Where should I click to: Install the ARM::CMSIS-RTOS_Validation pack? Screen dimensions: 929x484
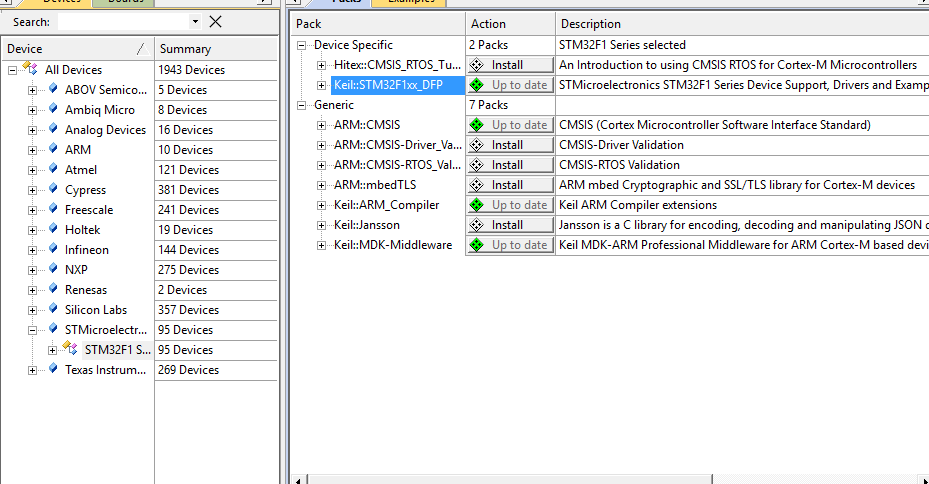click(511, 165)
